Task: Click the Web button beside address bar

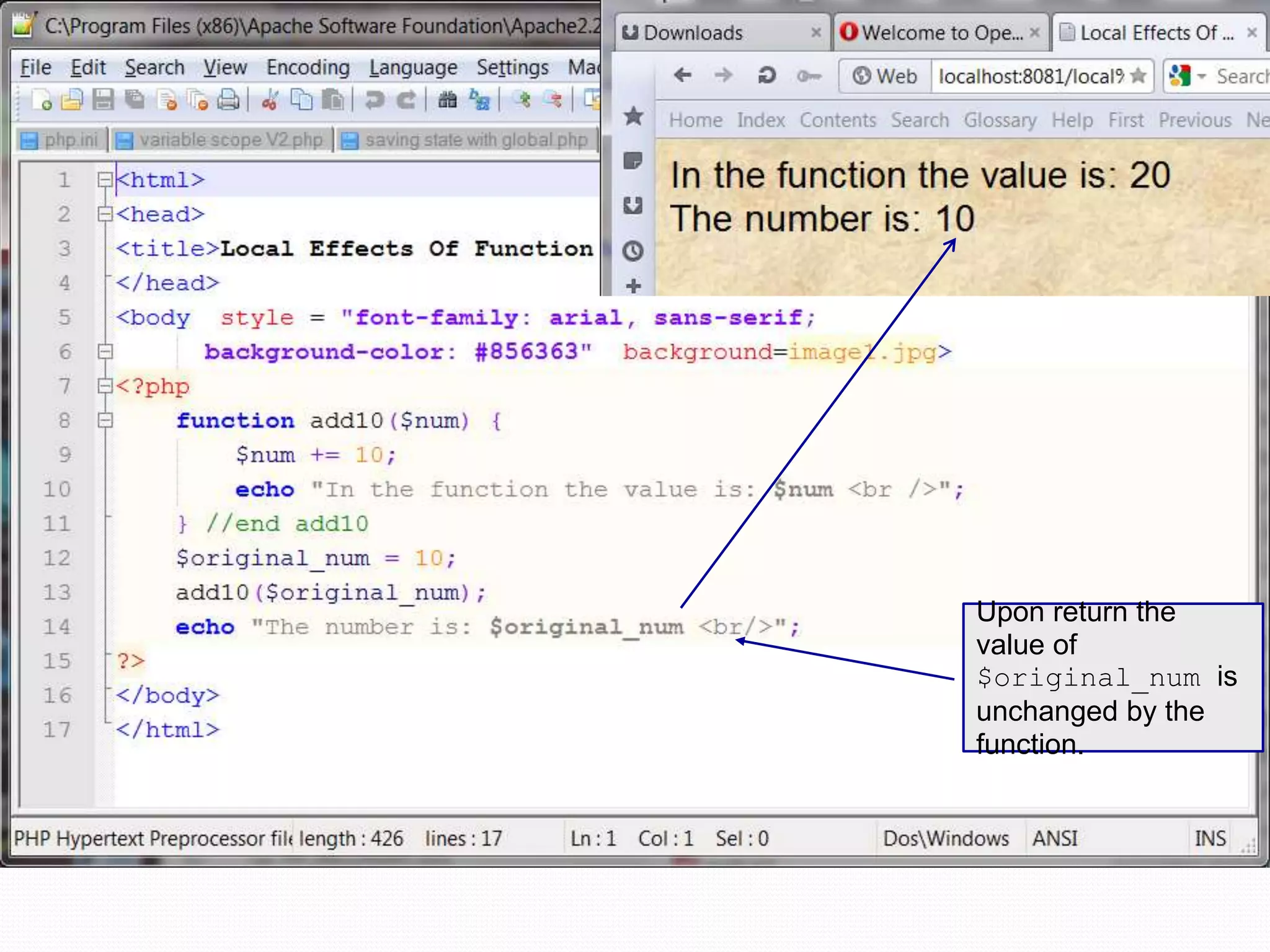Action: (x=885, y=76)
